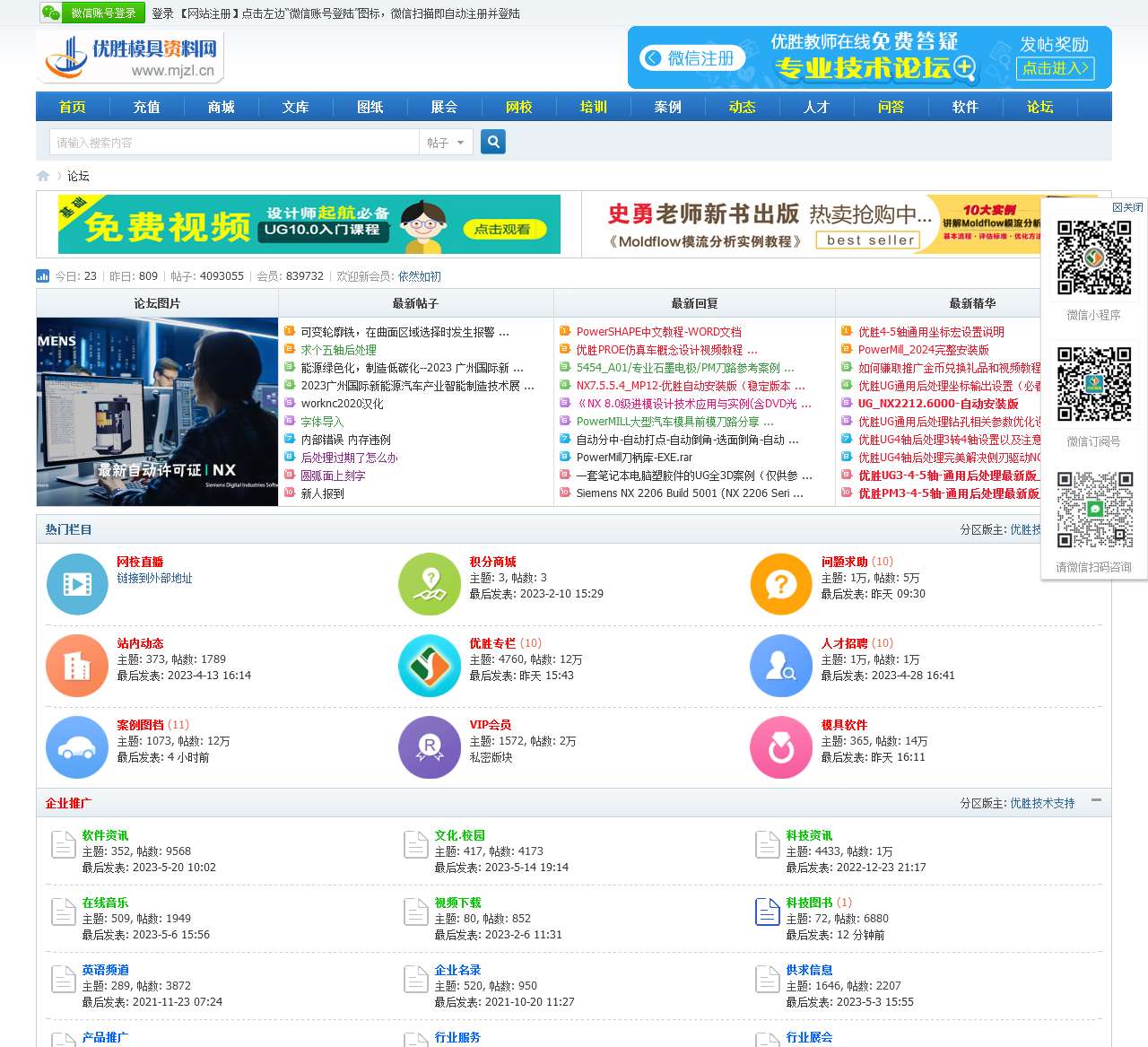
Task: Click the 微信注册 button
Action: 693,57
